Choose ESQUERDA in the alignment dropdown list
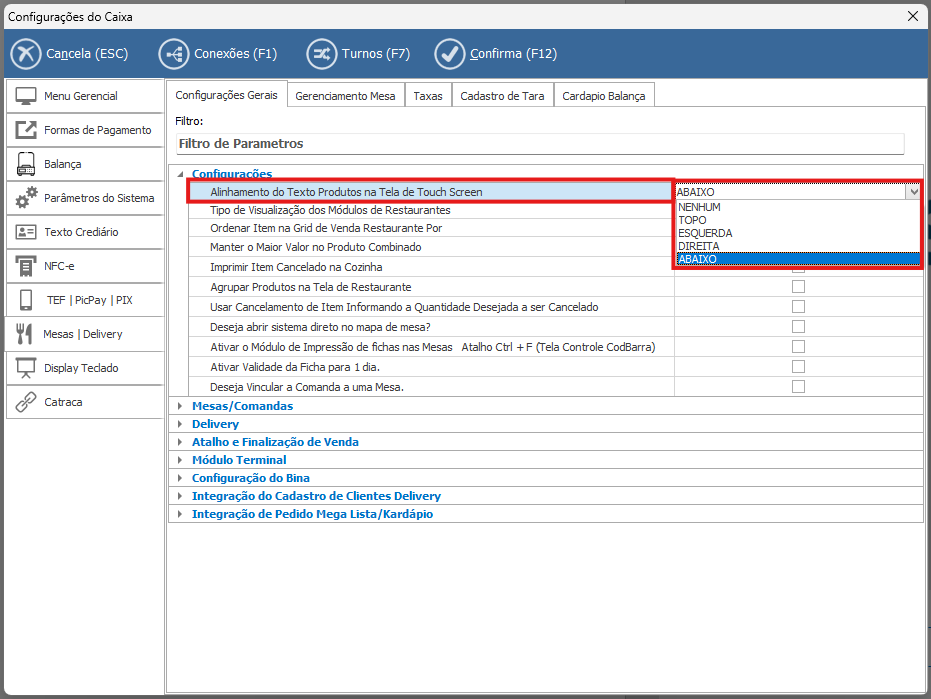Image resolution: width=931 pixels, height=699 pixels. (x=705, y=233)
